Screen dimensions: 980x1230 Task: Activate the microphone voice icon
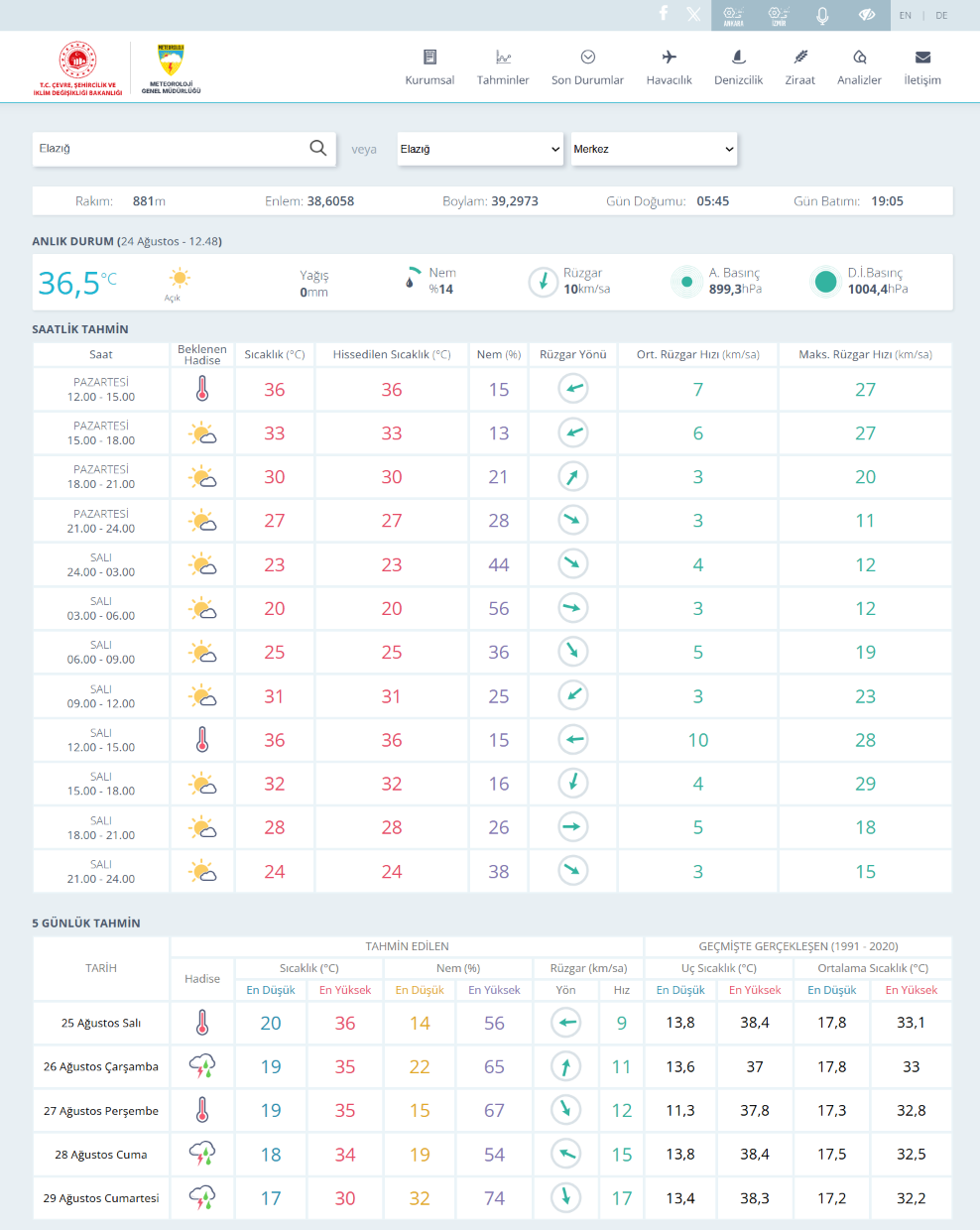(822, 15)
